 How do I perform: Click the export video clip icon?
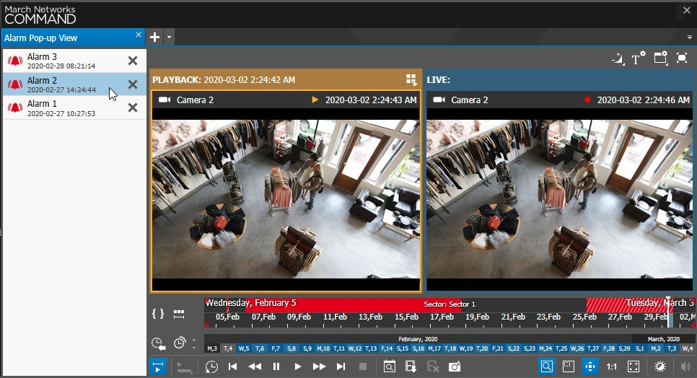[x=411, y=367]
